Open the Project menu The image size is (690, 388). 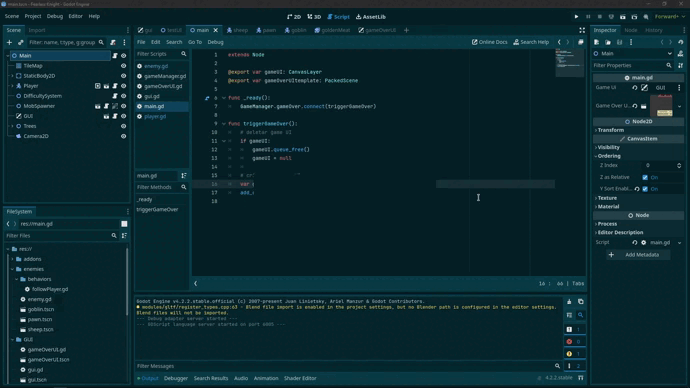(33, 16)
